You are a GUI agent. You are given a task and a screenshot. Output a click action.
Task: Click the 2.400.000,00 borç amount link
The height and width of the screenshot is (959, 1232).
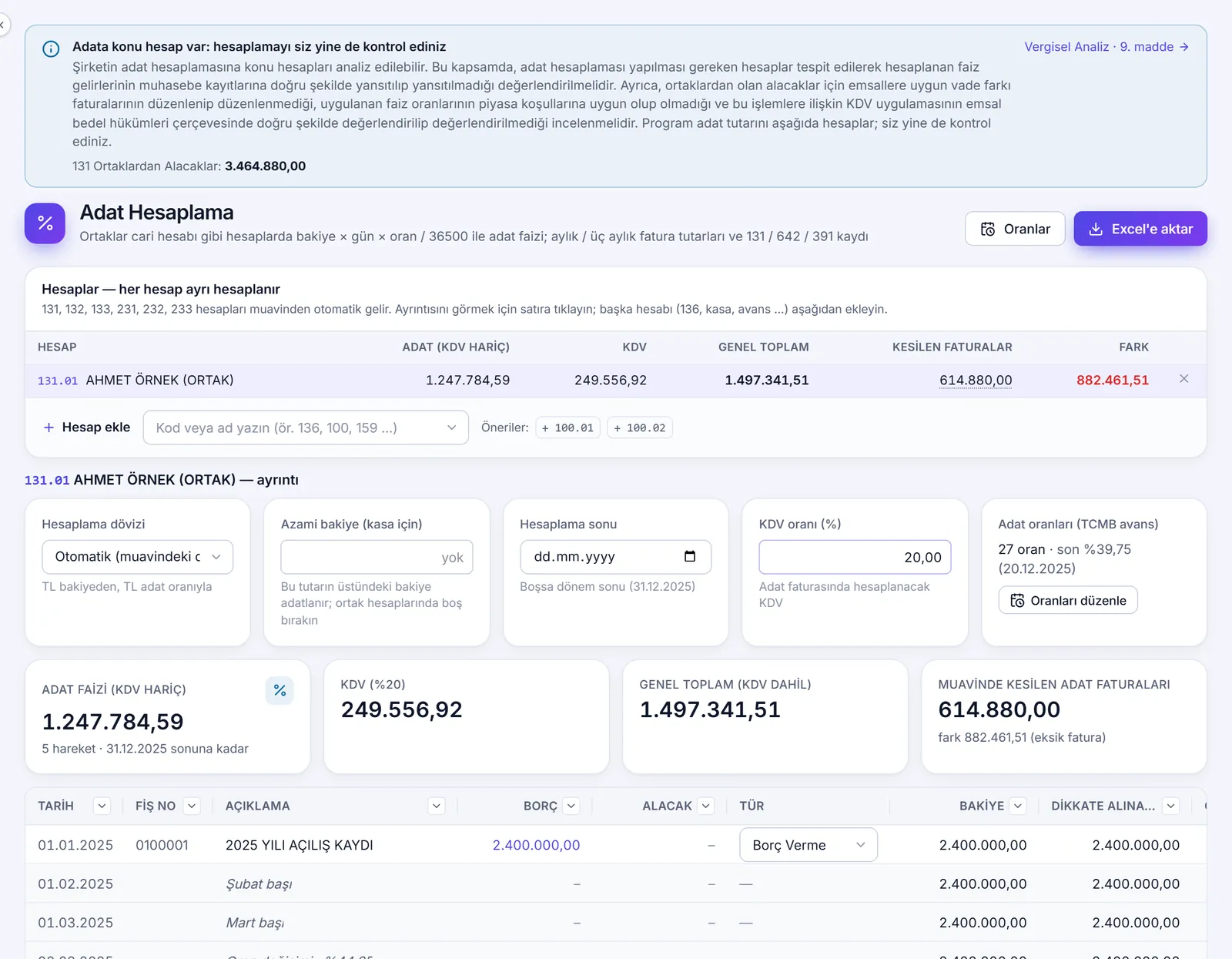pos(536,845)
